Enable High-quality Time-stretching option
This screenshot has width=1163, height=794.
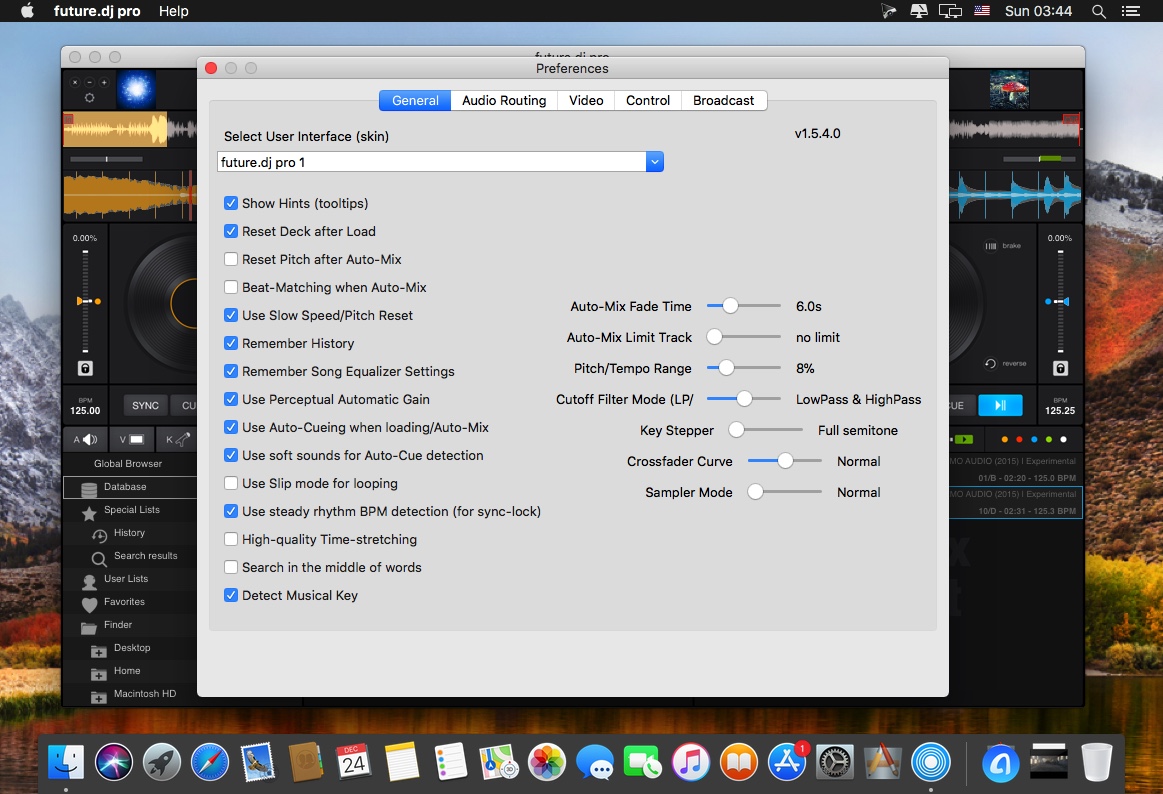[x=231, y=540]
